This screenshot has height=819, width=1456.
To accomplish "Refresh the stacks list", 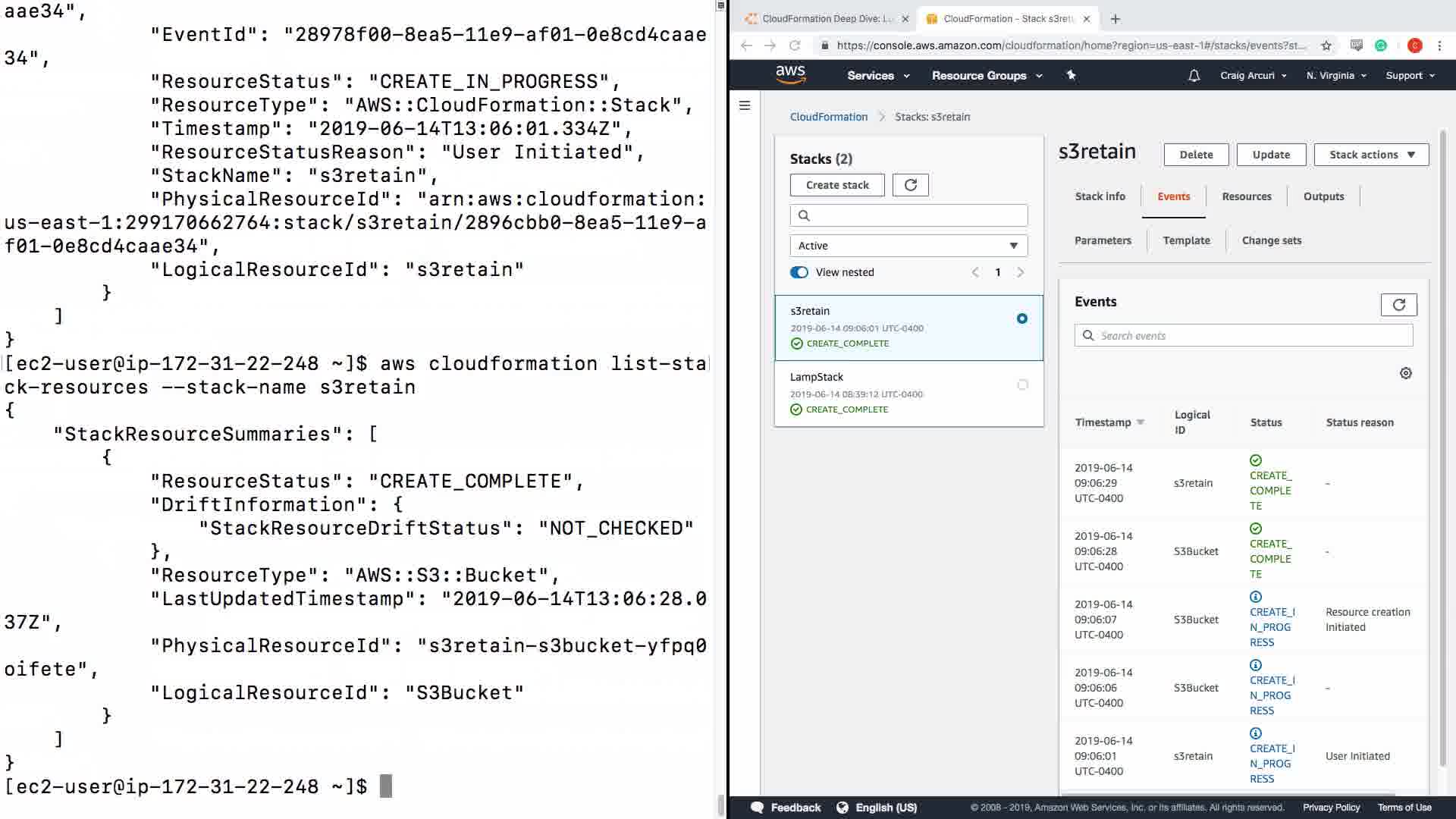I will click(x=910, y=185).
